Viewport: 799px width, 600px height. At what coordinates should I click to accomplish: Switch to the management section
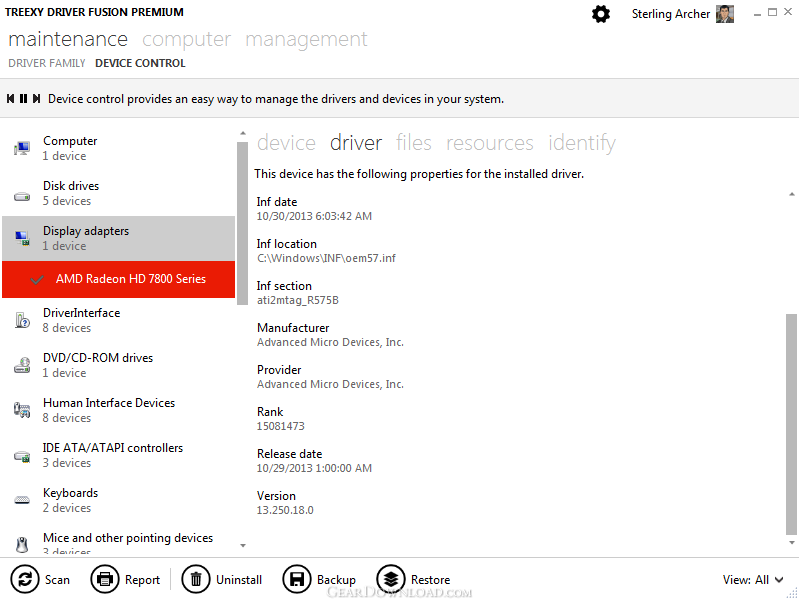pos(306,39)
